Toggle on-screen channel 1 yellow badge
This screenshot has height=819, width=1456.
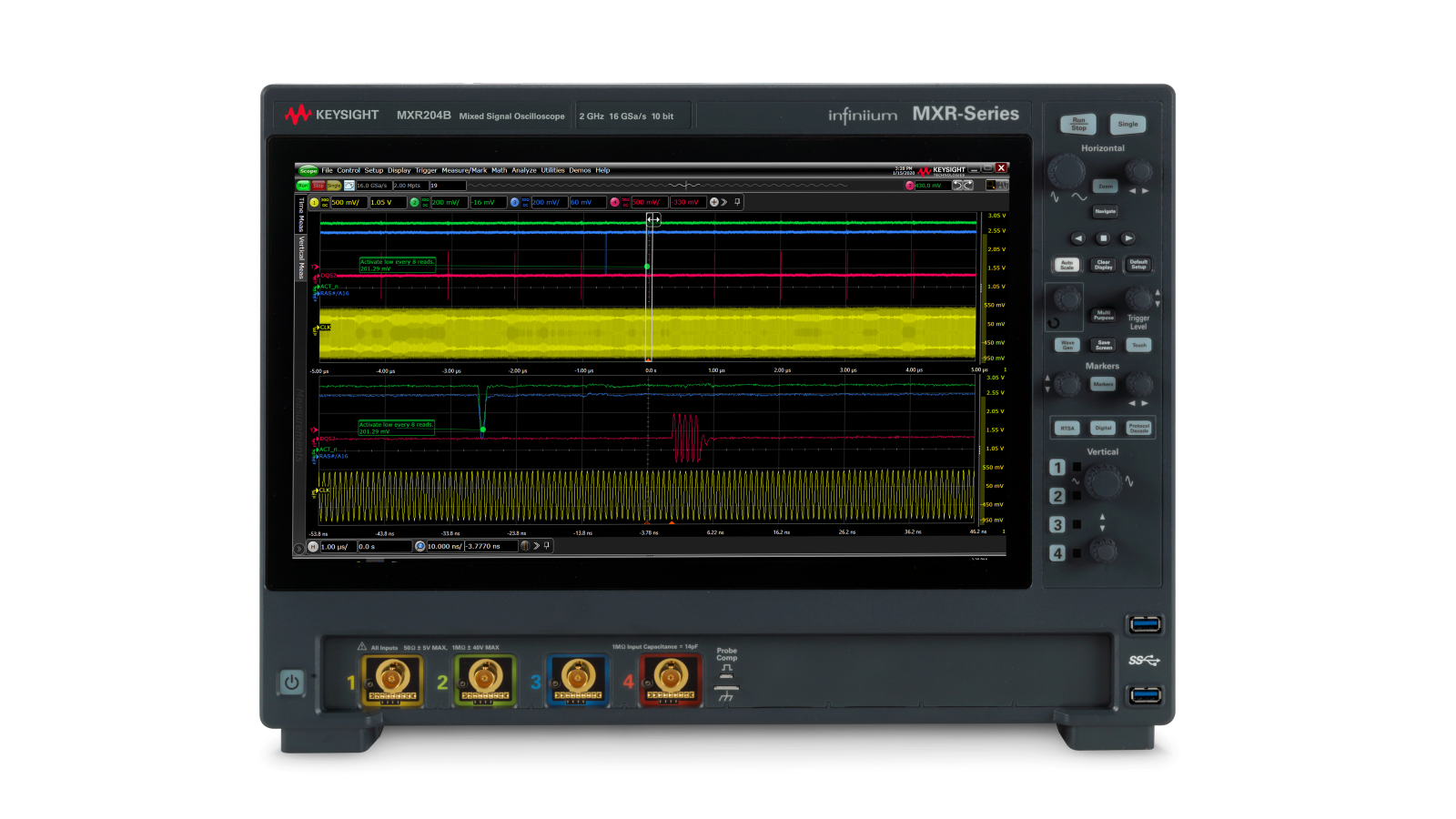pyautogui.click(x=314, y=202)
